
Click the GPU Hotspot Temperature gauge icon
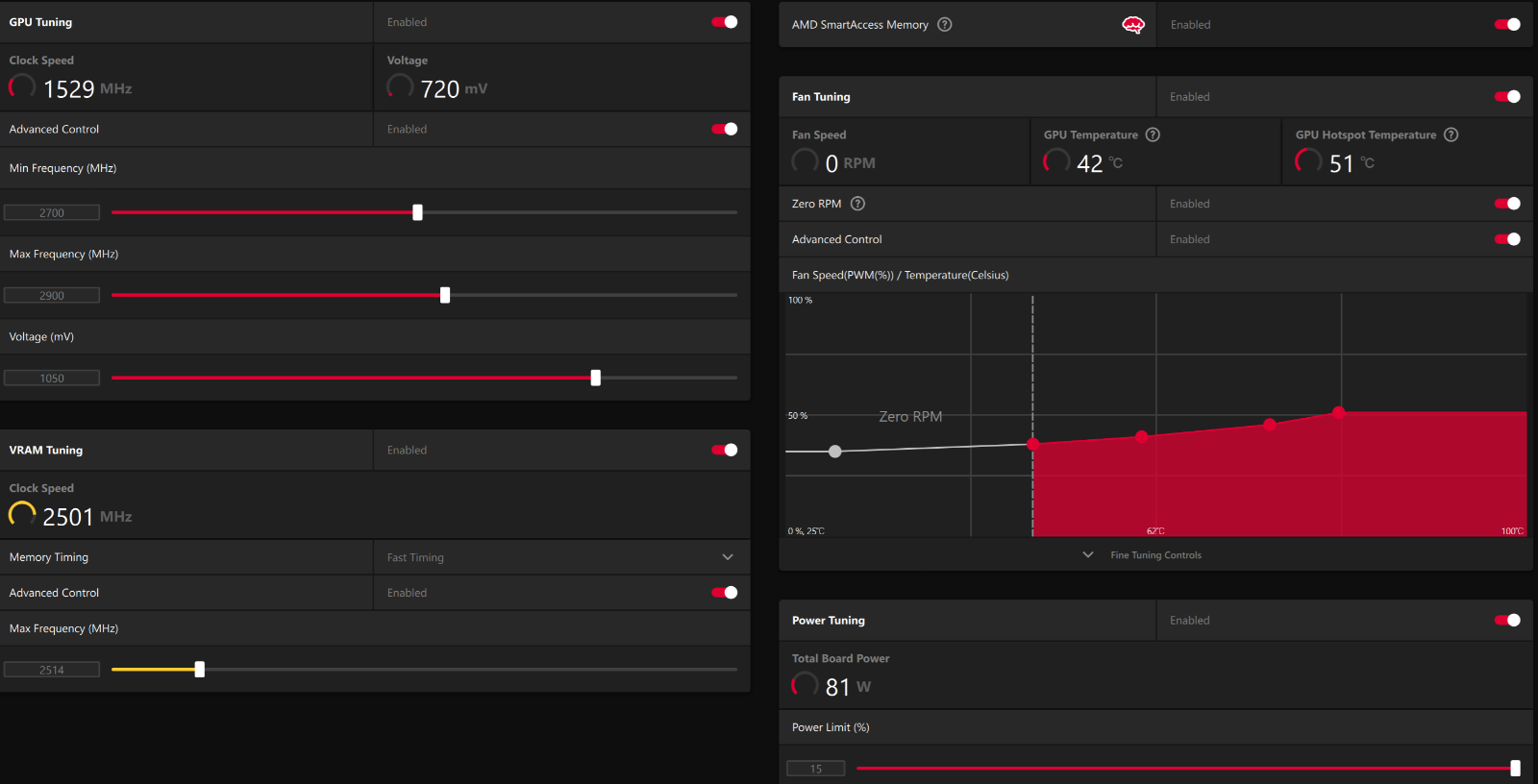[x=1308, y=162]
